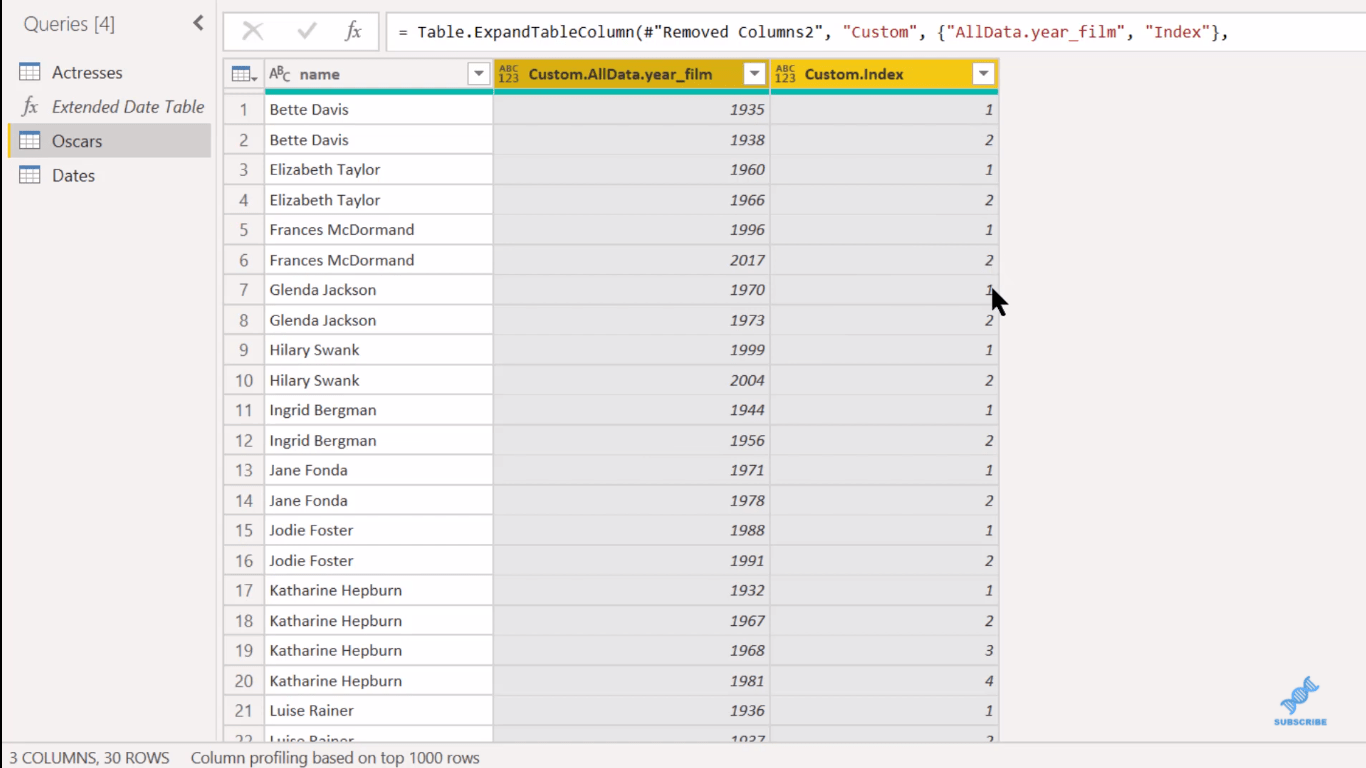Click the year cell 1999
This screenshot has height=768, width=1366.
(632, 350)
